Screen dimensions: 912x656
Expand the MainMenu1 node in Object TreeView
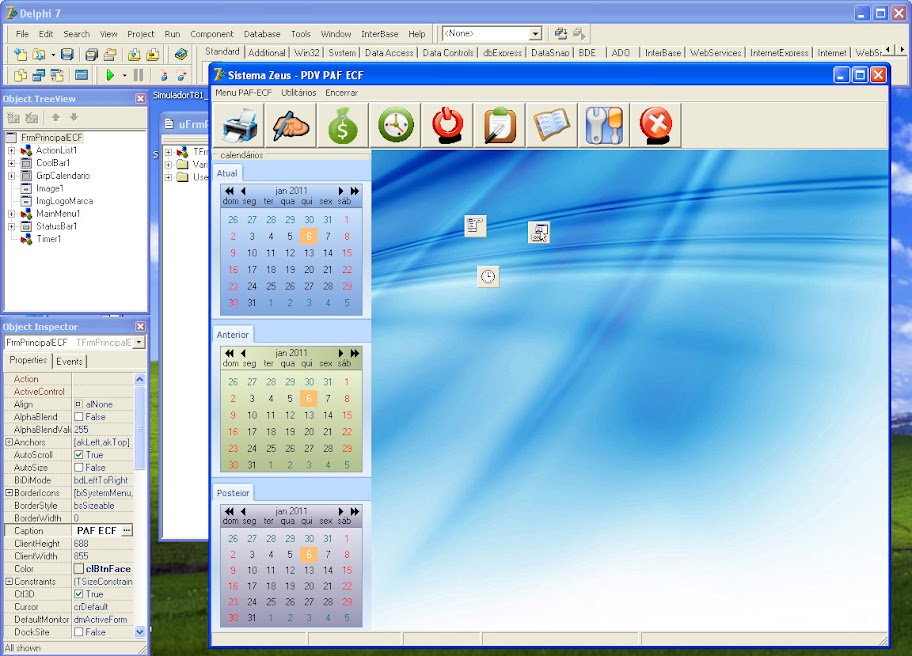[11, 213]
